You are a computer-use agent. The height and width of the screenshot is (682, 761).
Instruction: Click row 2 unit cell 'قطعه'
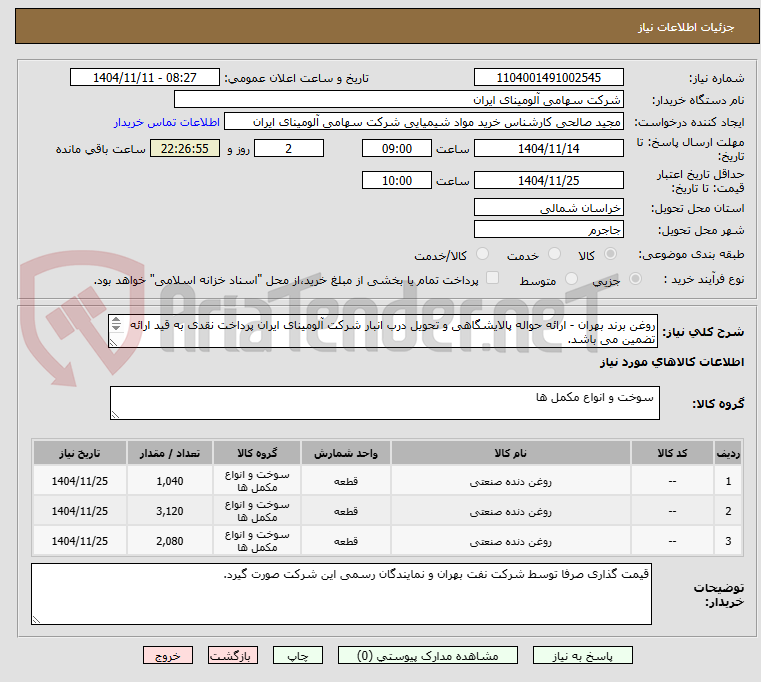click(346, 511)
